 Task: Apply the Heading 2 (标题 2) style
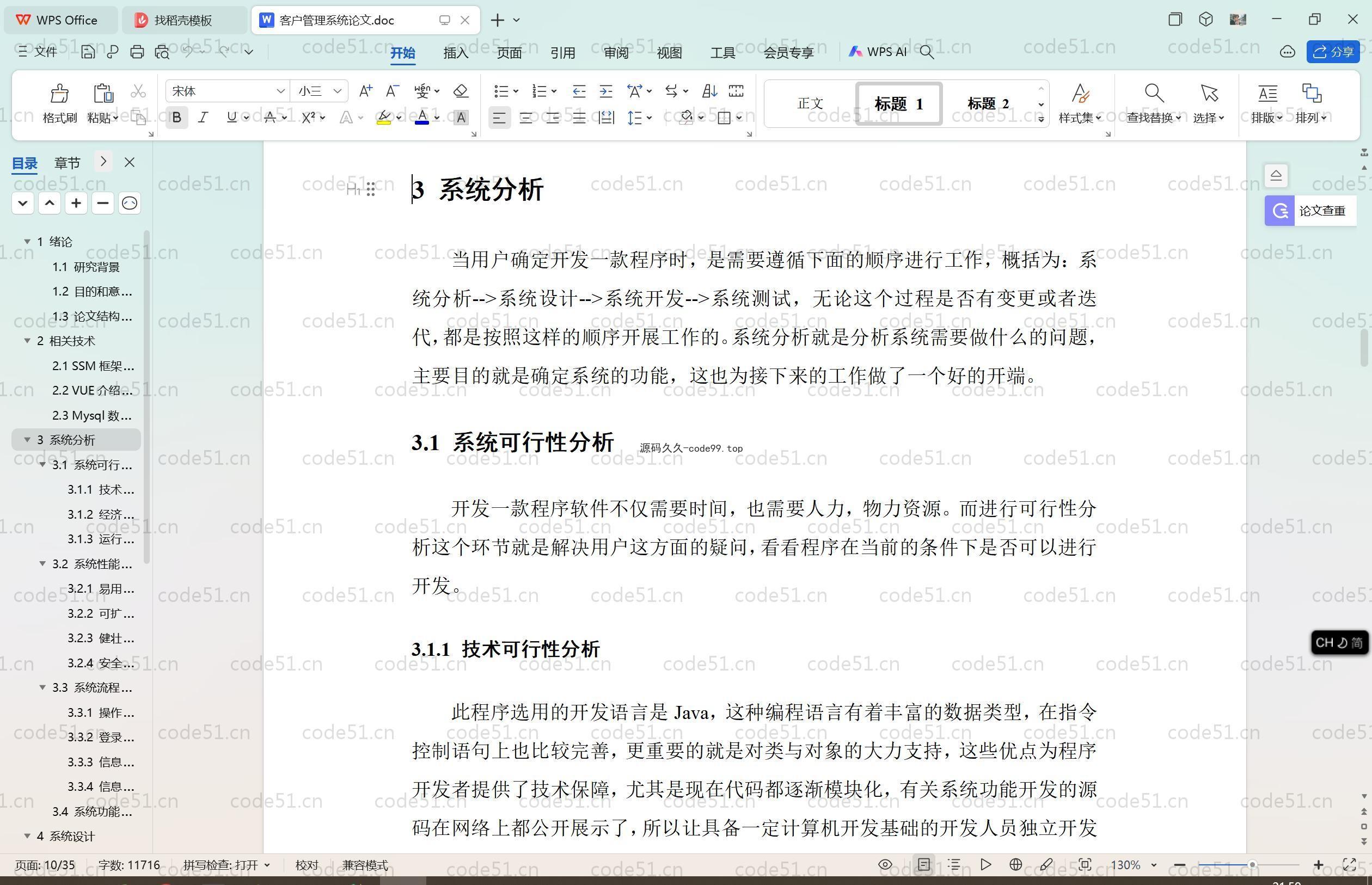(x=988, y=103)
